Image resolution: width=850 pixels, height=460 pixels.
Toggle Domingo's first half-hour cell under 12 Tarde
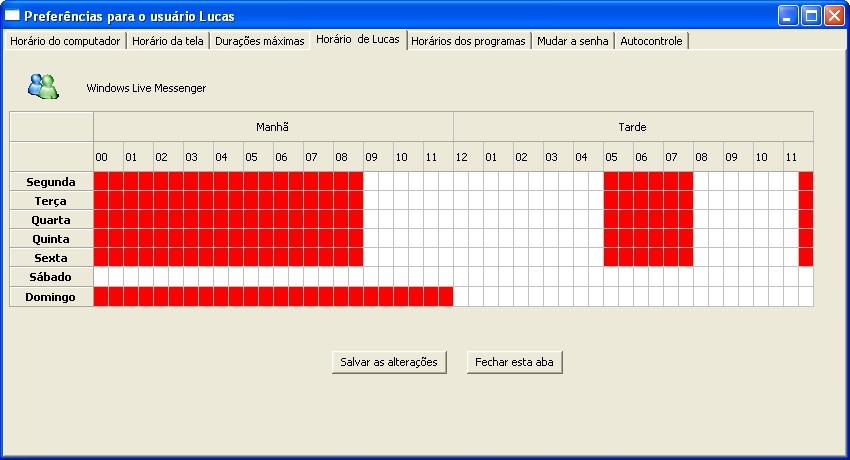[461, 297]
